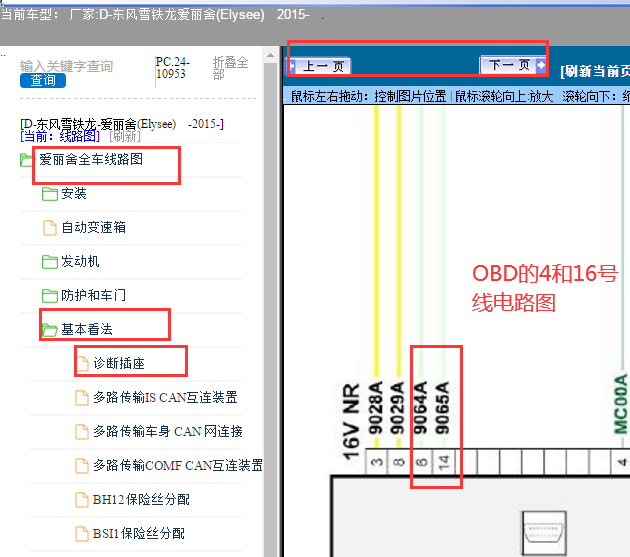Click the 查询 search button
The width and height of the screenshot is (630, 557).
tap(43, 80)
